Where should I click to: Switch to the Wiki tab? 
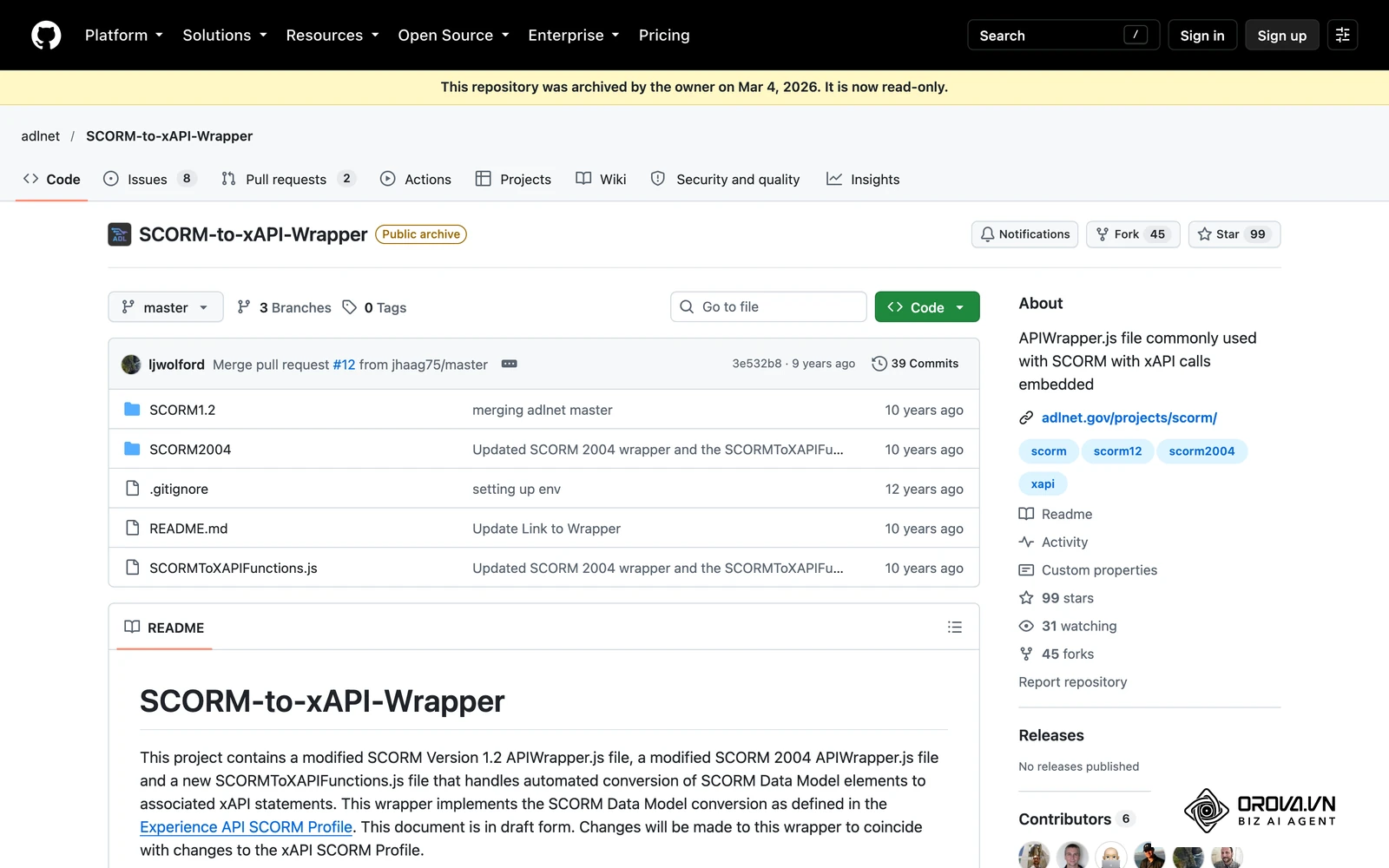601,179
